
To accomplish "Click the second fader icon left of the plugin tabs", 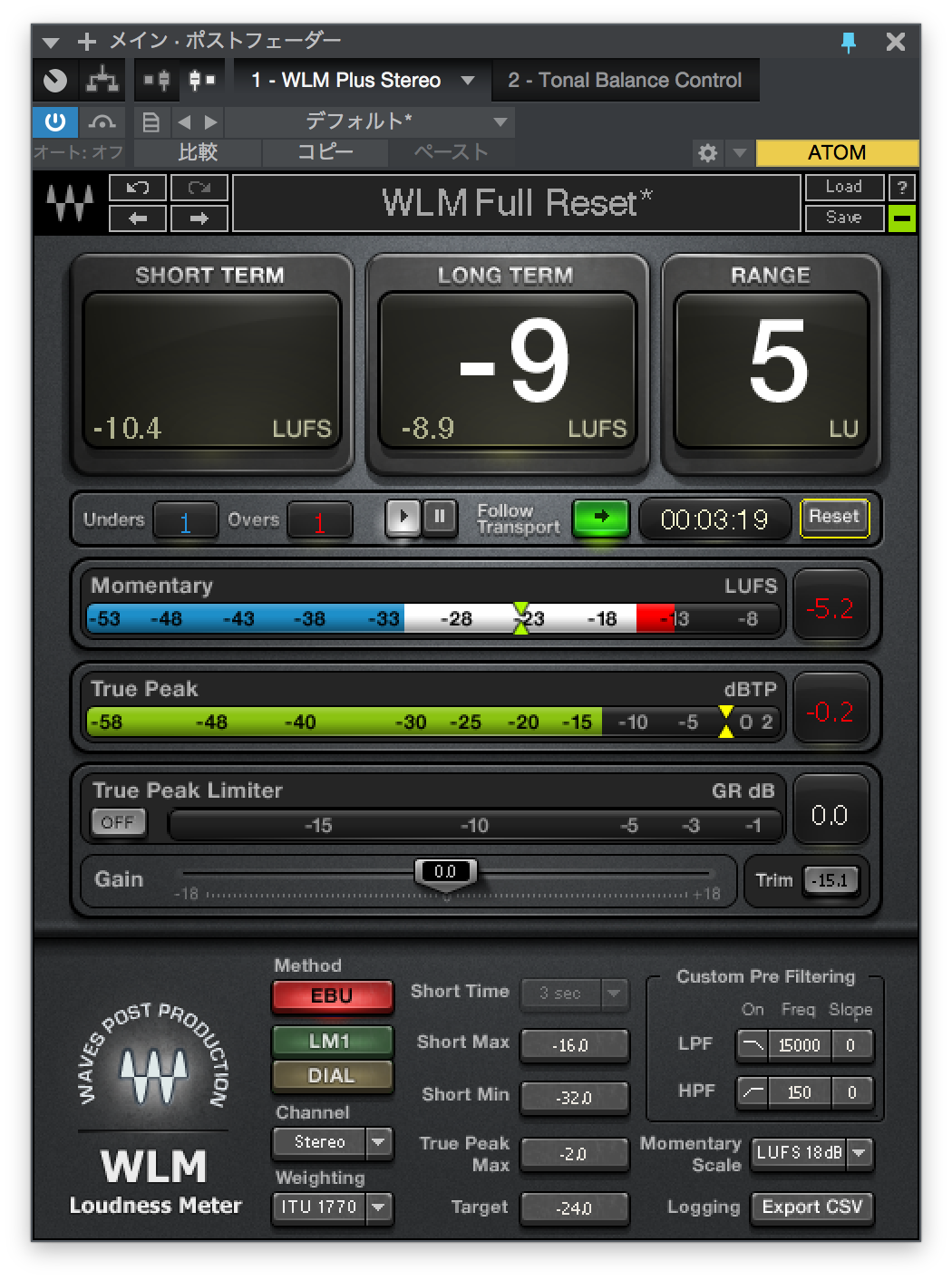I will pyautogui.click(x=201, y=81).
